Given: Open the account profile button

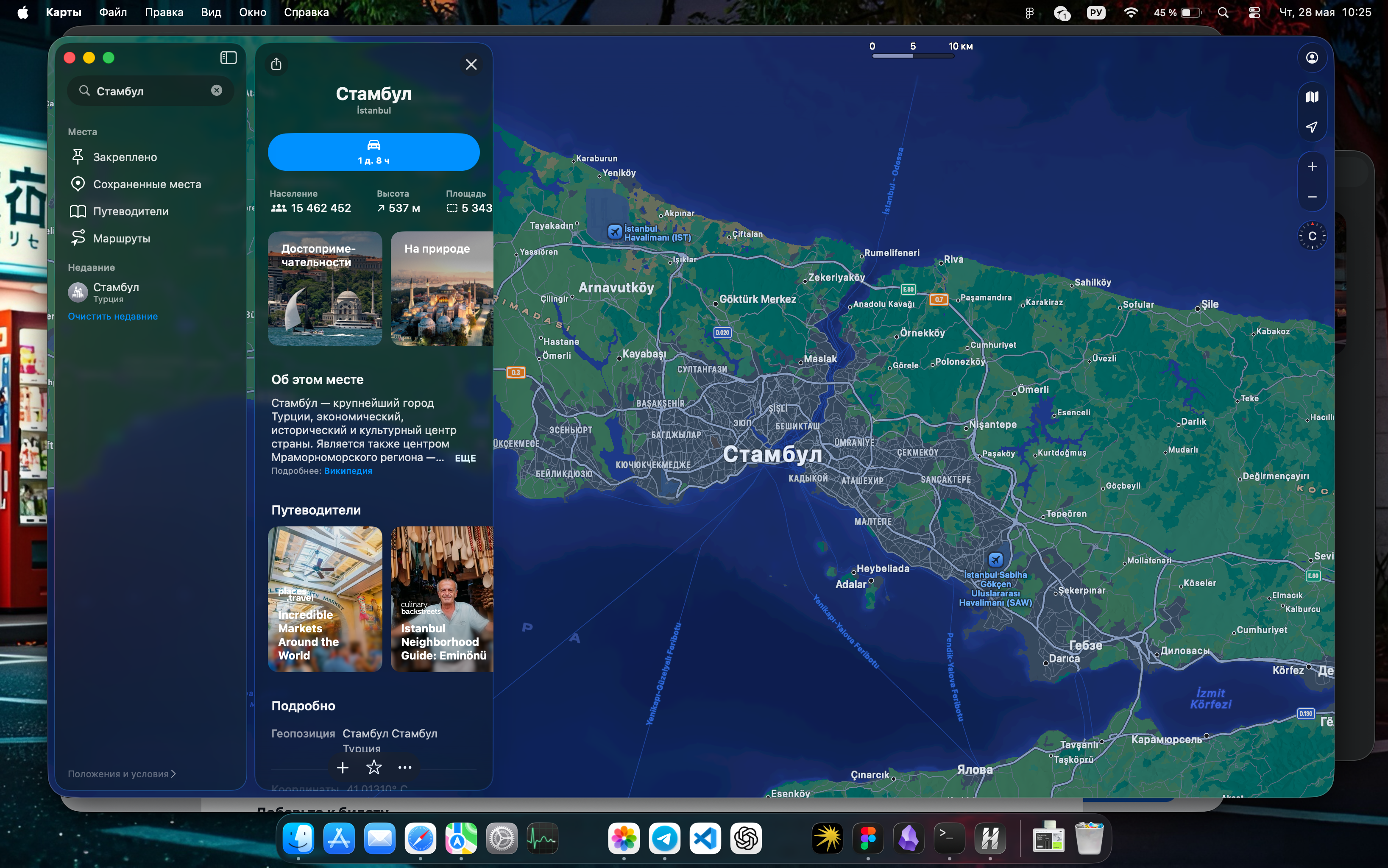Looking at the screenshot, I should point(1312,57).
